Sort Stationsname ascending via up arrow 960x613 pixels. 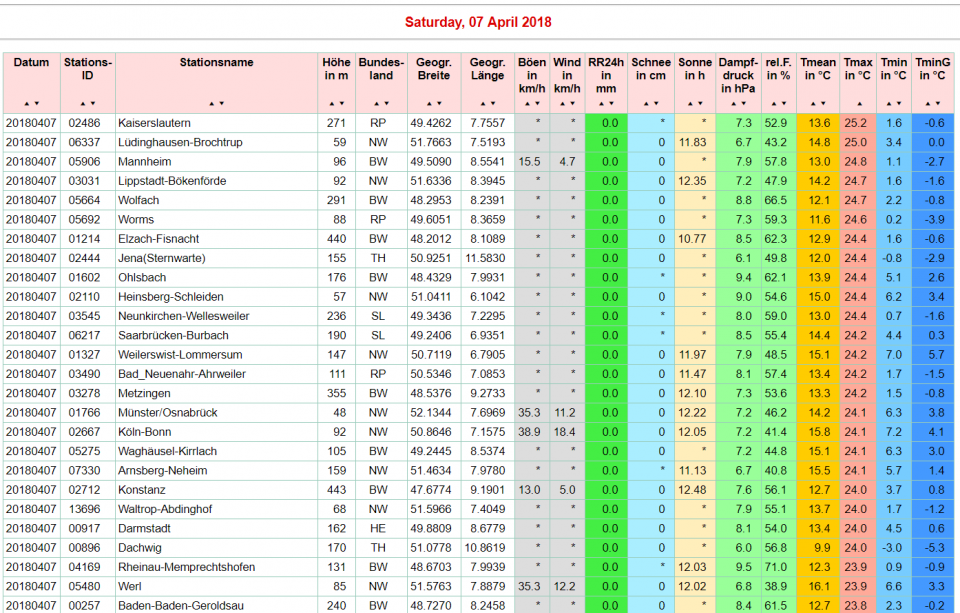pyautogui.click(x=212, y=103)
